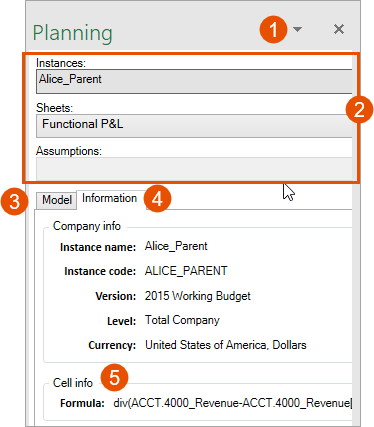The width and height of the screenshot is (374, 427).
Task: Select the Instance name value Alice_Parent
Action: point(176,246)
